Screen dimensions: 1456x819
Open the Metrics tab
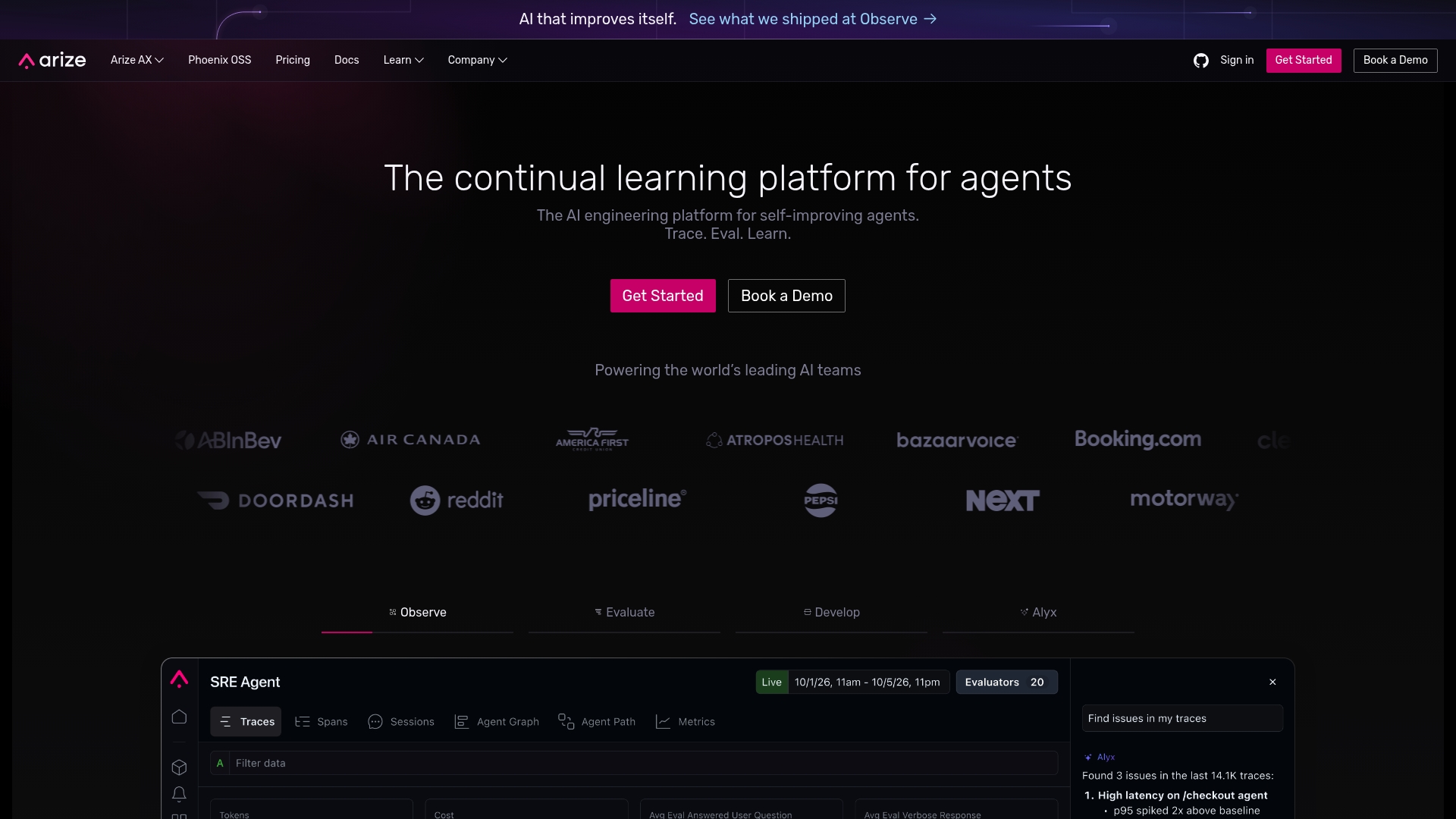(x=686, y=722)
